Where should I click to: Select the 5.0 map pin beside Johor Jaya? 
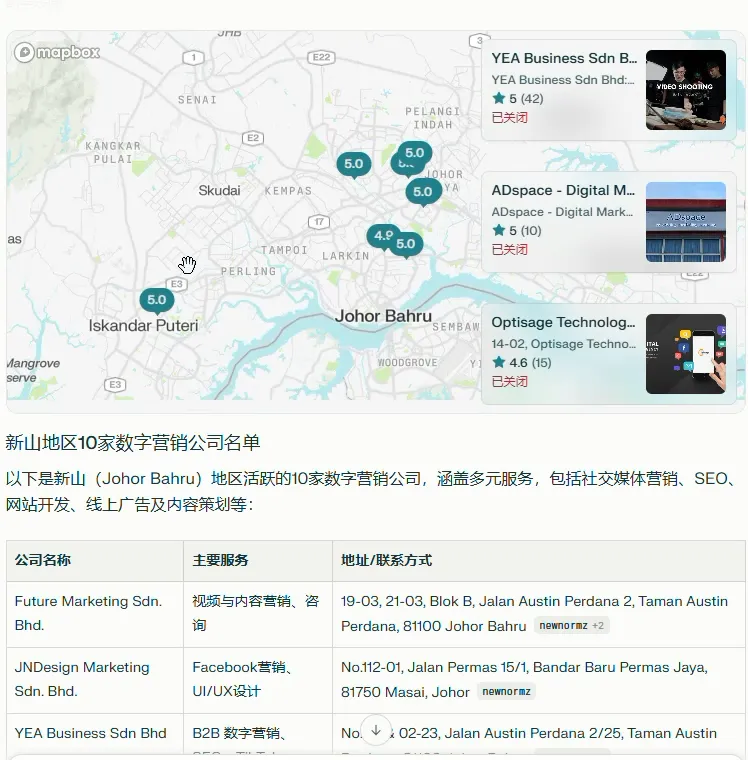[x=423, y=191]
